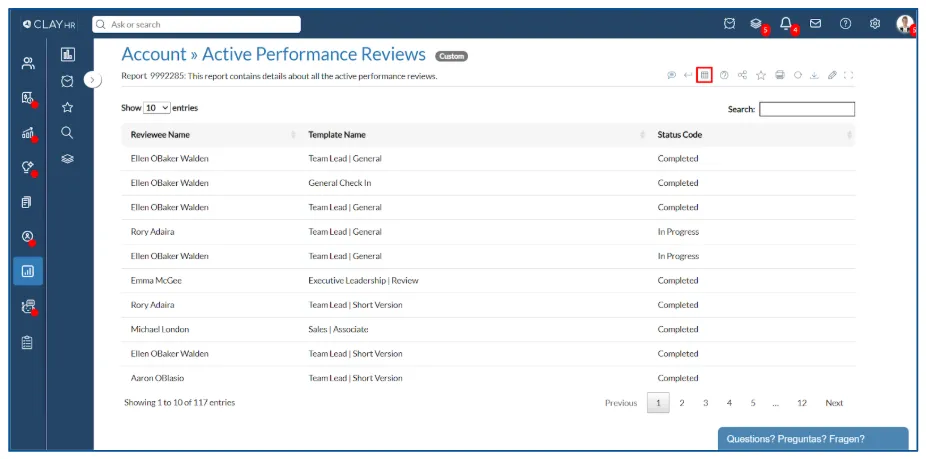This screenshot has height=459, width=926.
Task: Open the clipboard sidebar icon
Action: coord(27,342)
